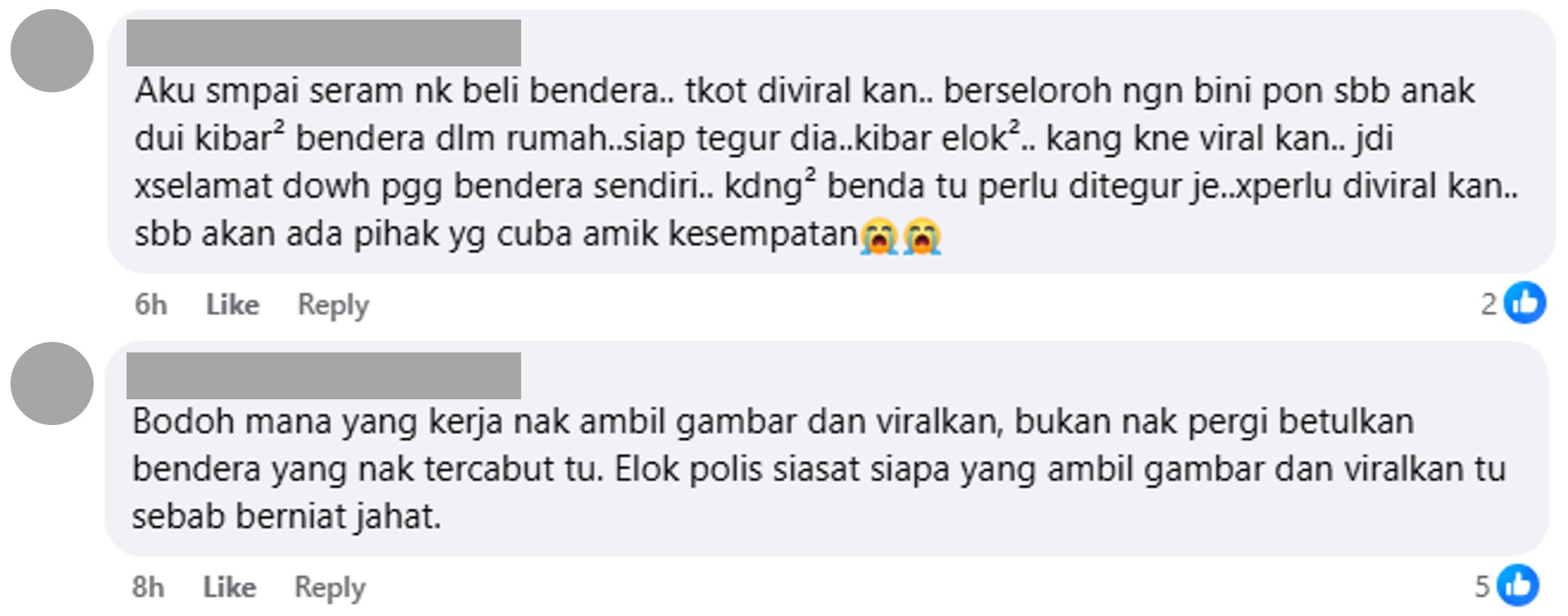The height and width of the screenshot is (616, 1568).
Task: View reactions count 2 on first comment
Action: (1488, 303)
